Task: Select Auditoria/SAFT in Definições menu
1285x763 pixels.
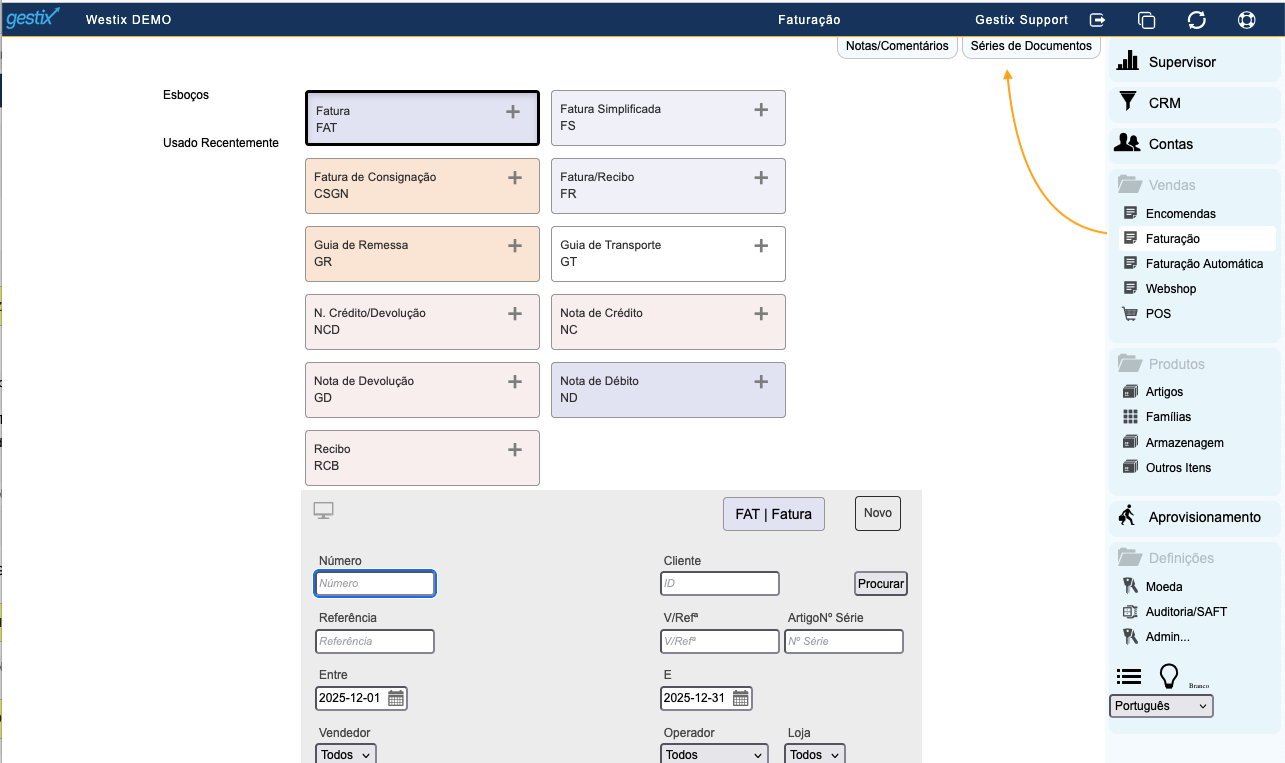Action: (x=1186, y=612)
